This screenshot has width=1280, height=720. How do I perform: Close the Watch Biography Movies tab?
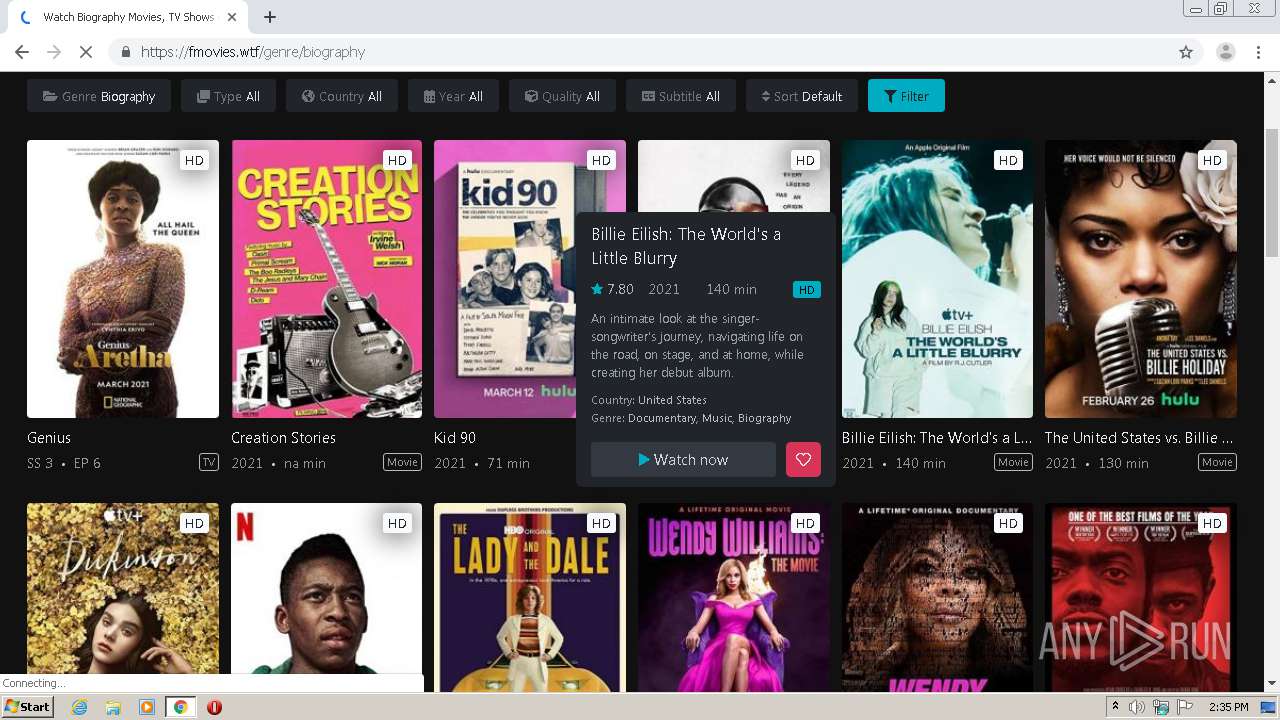(233, 17)
